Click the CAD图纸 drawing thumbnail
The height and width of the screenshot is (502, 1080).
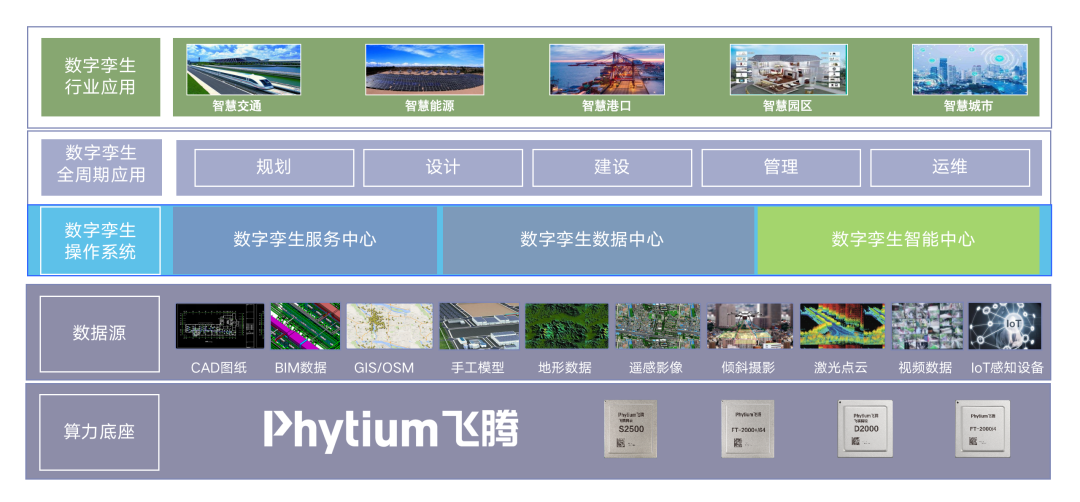point(220,326)
